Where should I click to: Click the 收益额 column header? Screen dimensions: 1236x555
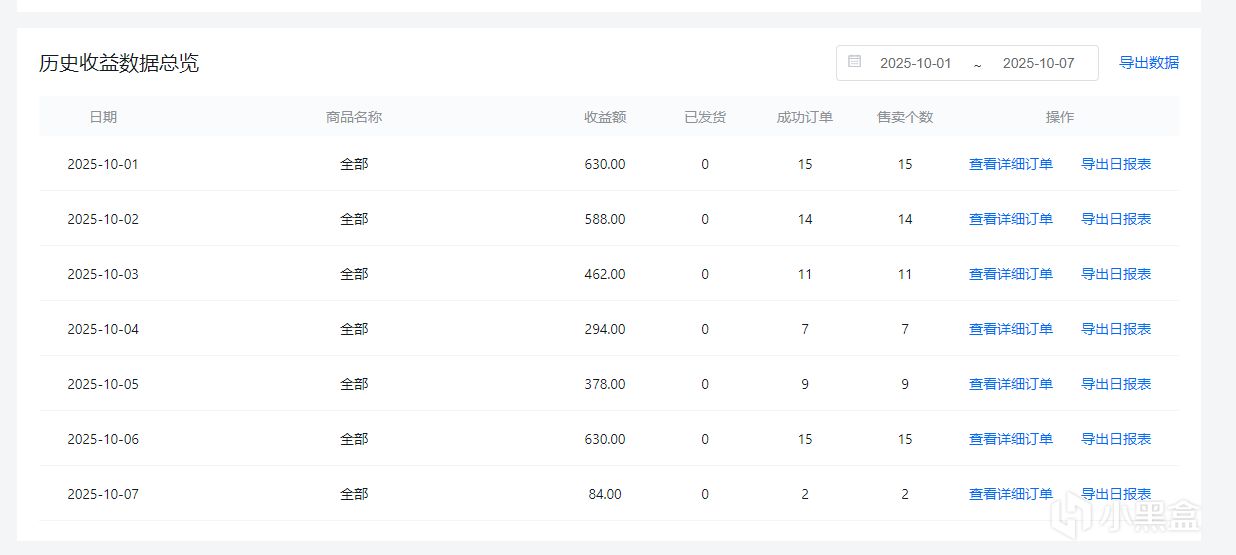click(x=605, y=117)
